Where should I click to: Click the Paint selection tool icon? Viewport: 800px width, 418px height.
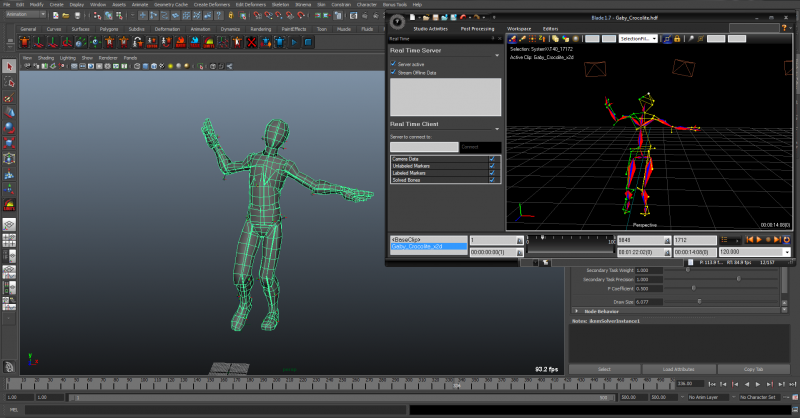[9, 98]
